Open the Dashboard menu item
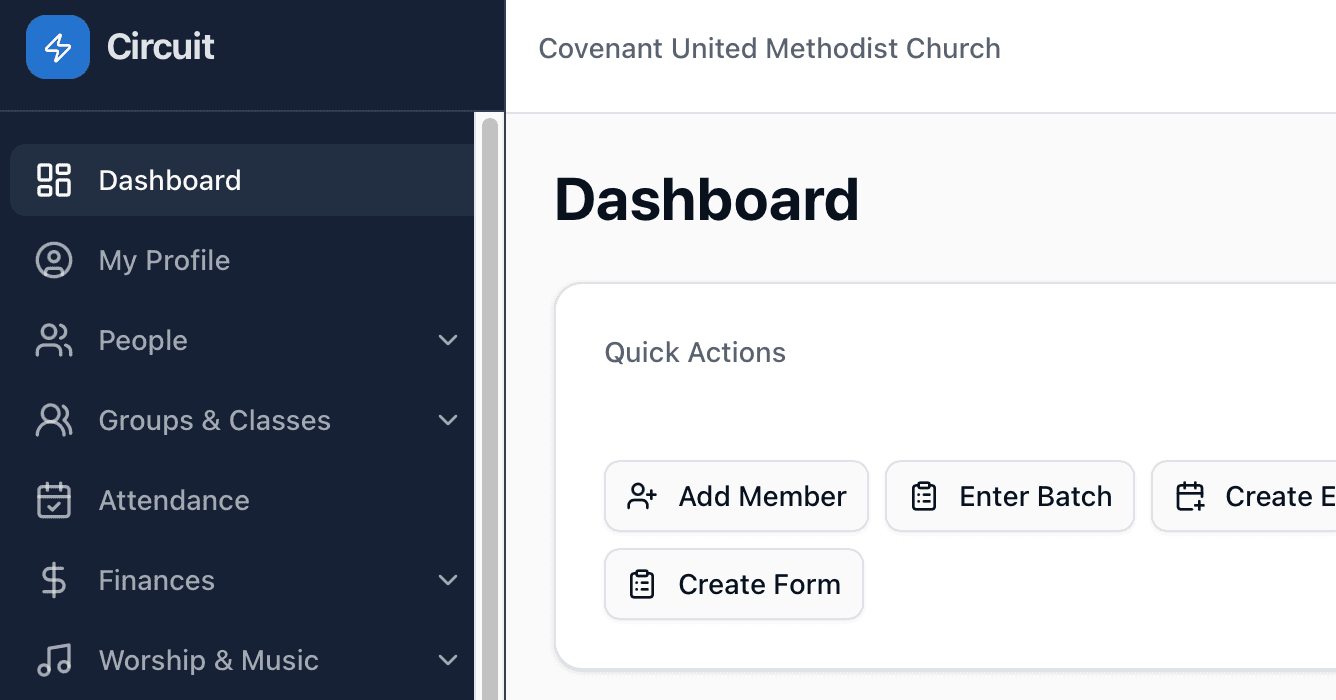The height and width of the screenshot is (700, 1336). 170,180
